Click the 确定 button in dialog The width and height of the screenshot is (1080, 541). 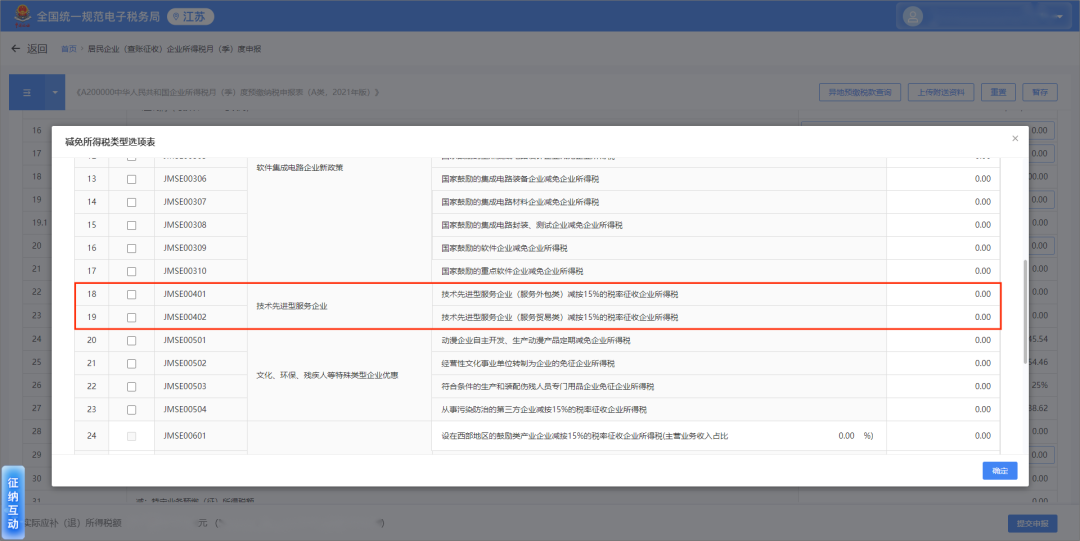click(x=999, y=470)
